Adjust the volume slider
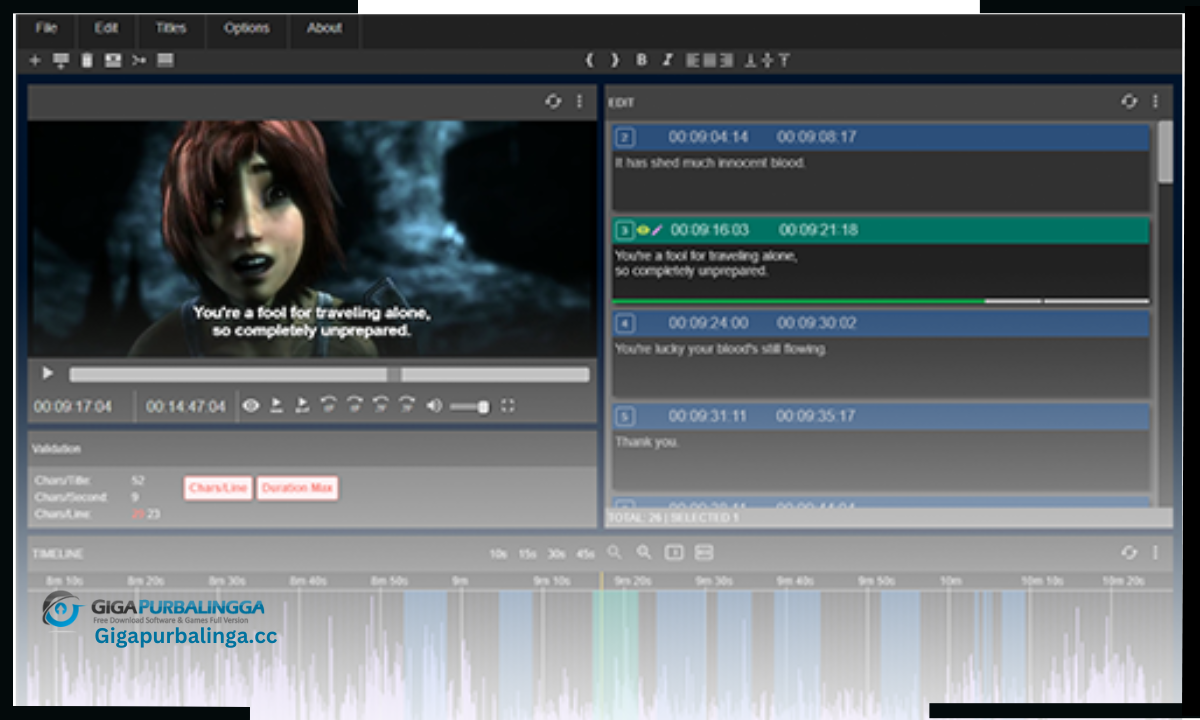 pos(469,406)
